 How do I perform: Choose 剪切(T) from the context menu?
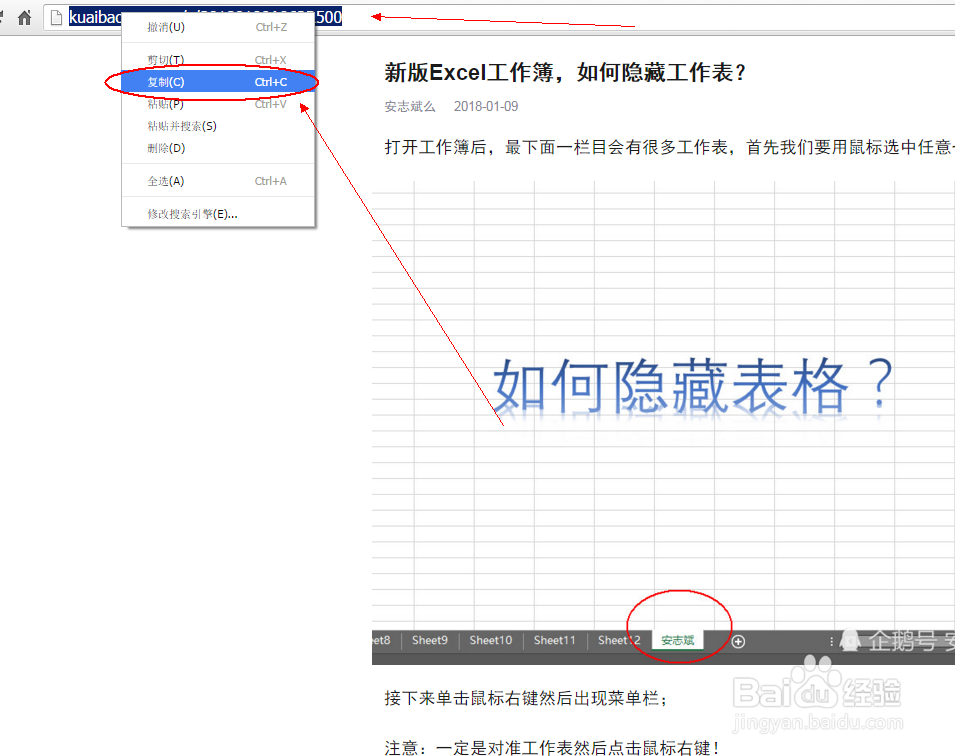click(x=218, y=60)
